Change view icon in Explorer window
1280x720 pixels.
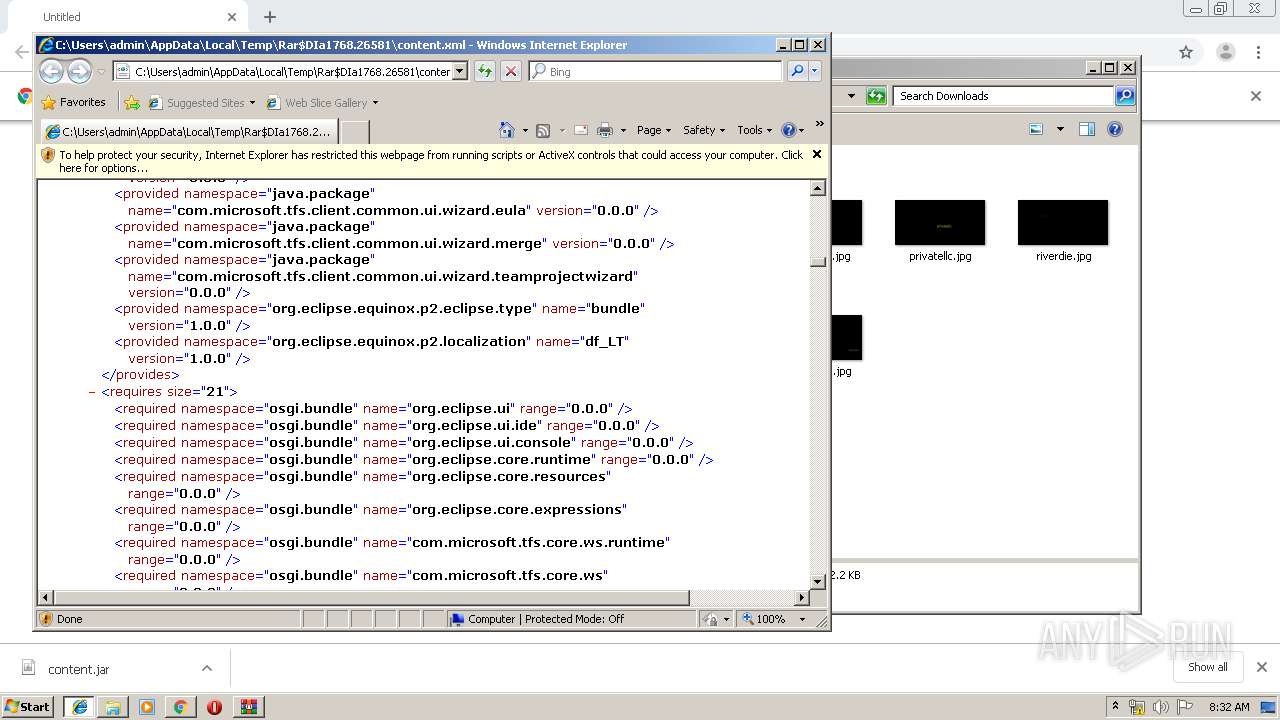[x=1036, y=129]
